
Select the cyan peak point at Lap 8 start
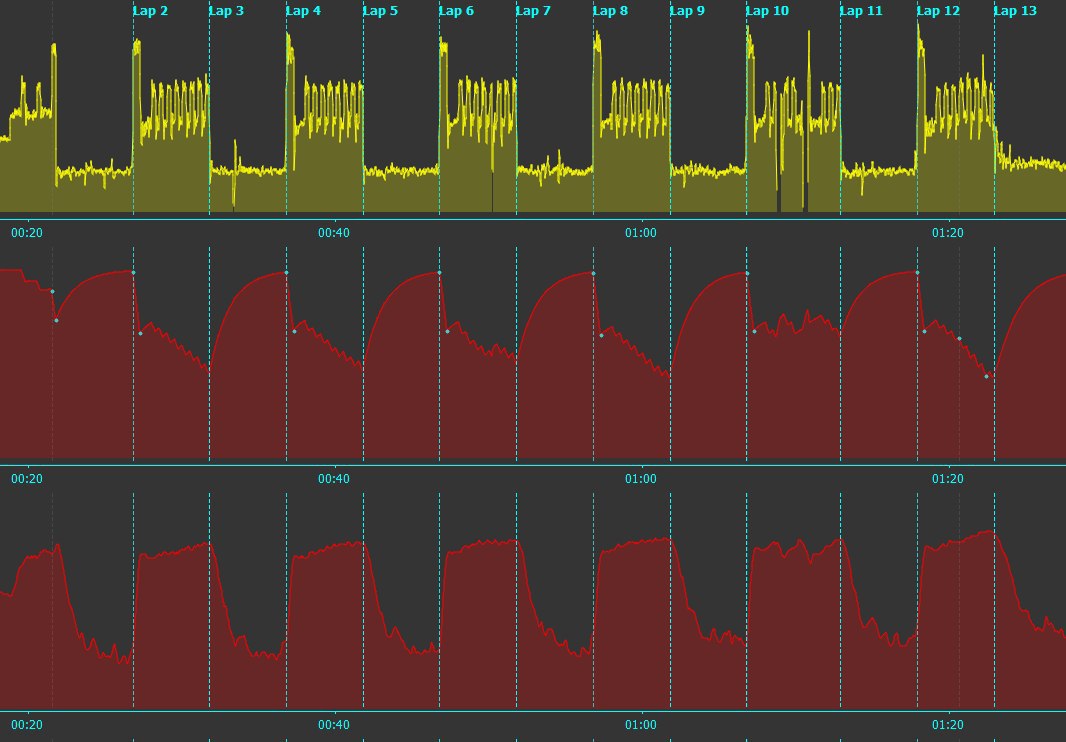pyautogui.click(x=594, y=273)
